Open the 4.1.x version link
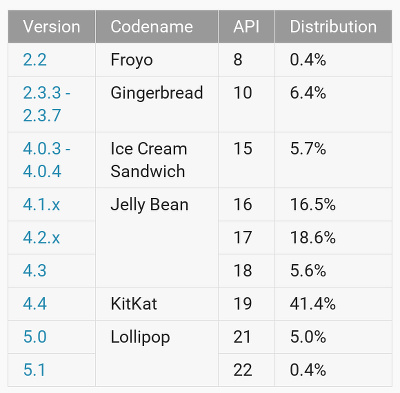Viewport: 400px width, 393px height. pos(41,204)
